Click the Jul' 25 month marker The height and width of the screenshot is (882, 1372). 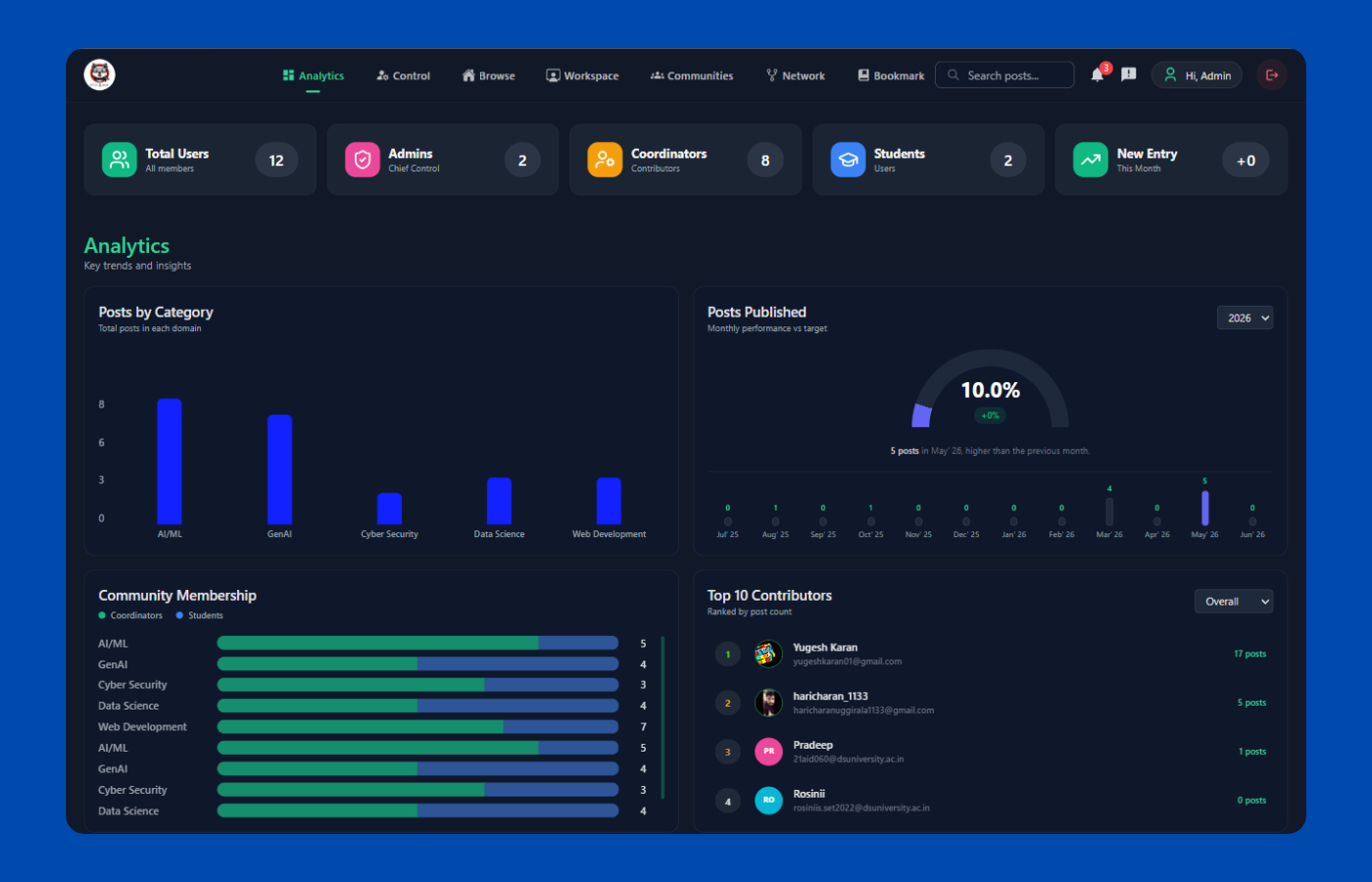[728, 521]
